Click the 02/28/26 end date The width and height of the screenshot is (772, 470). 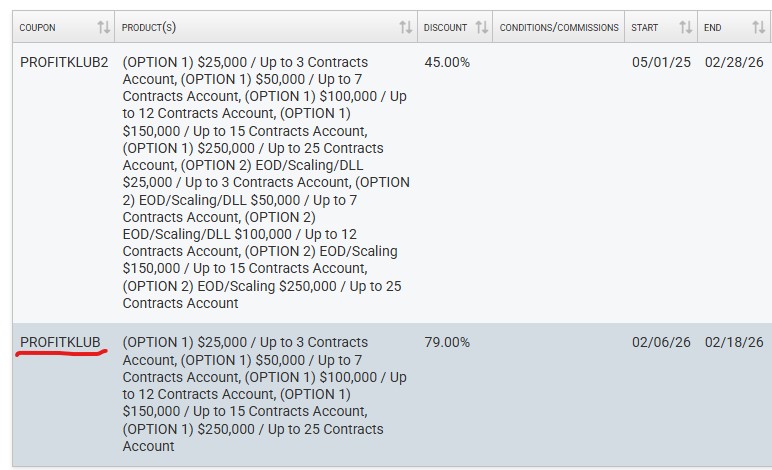pyautogui.click(x=734, y=62)
